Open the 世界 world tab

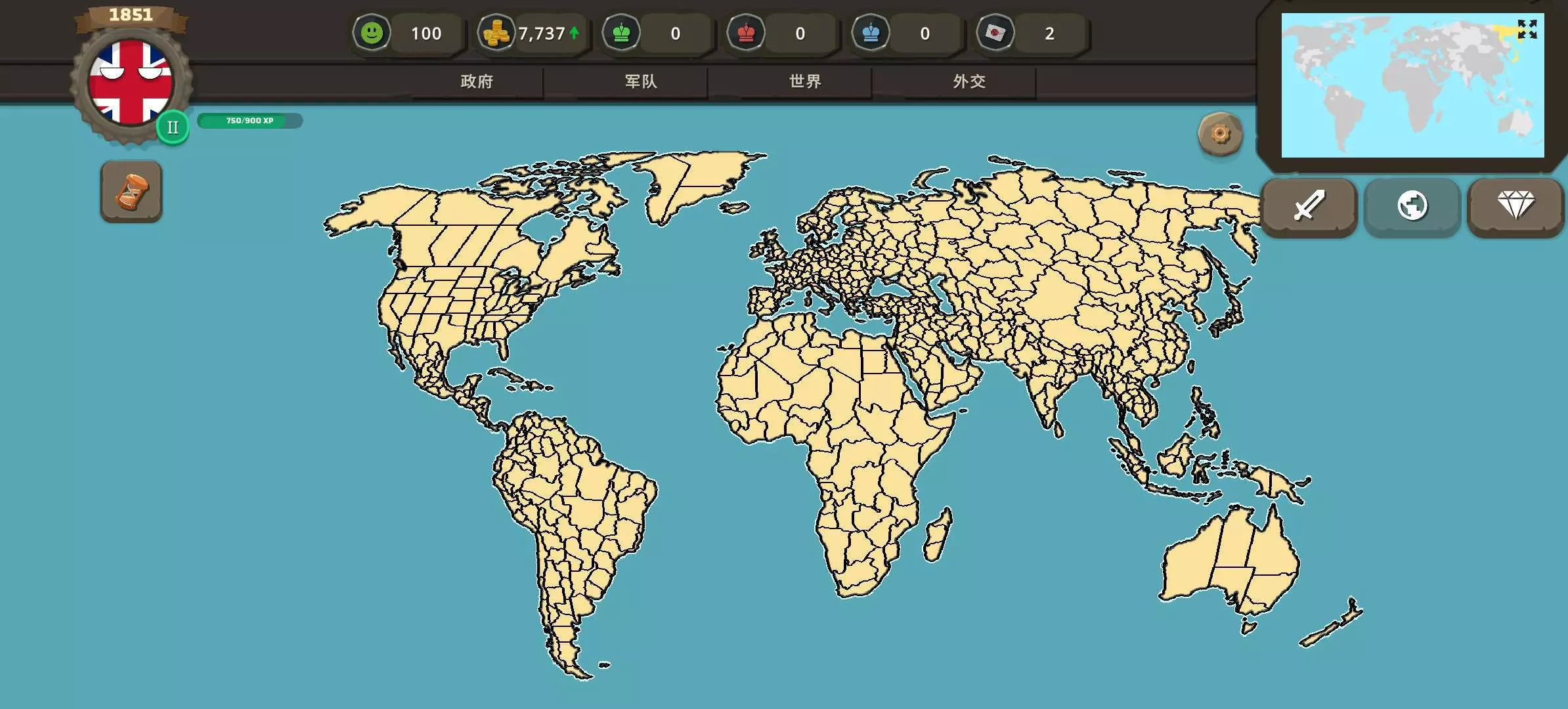pos(805,81)
